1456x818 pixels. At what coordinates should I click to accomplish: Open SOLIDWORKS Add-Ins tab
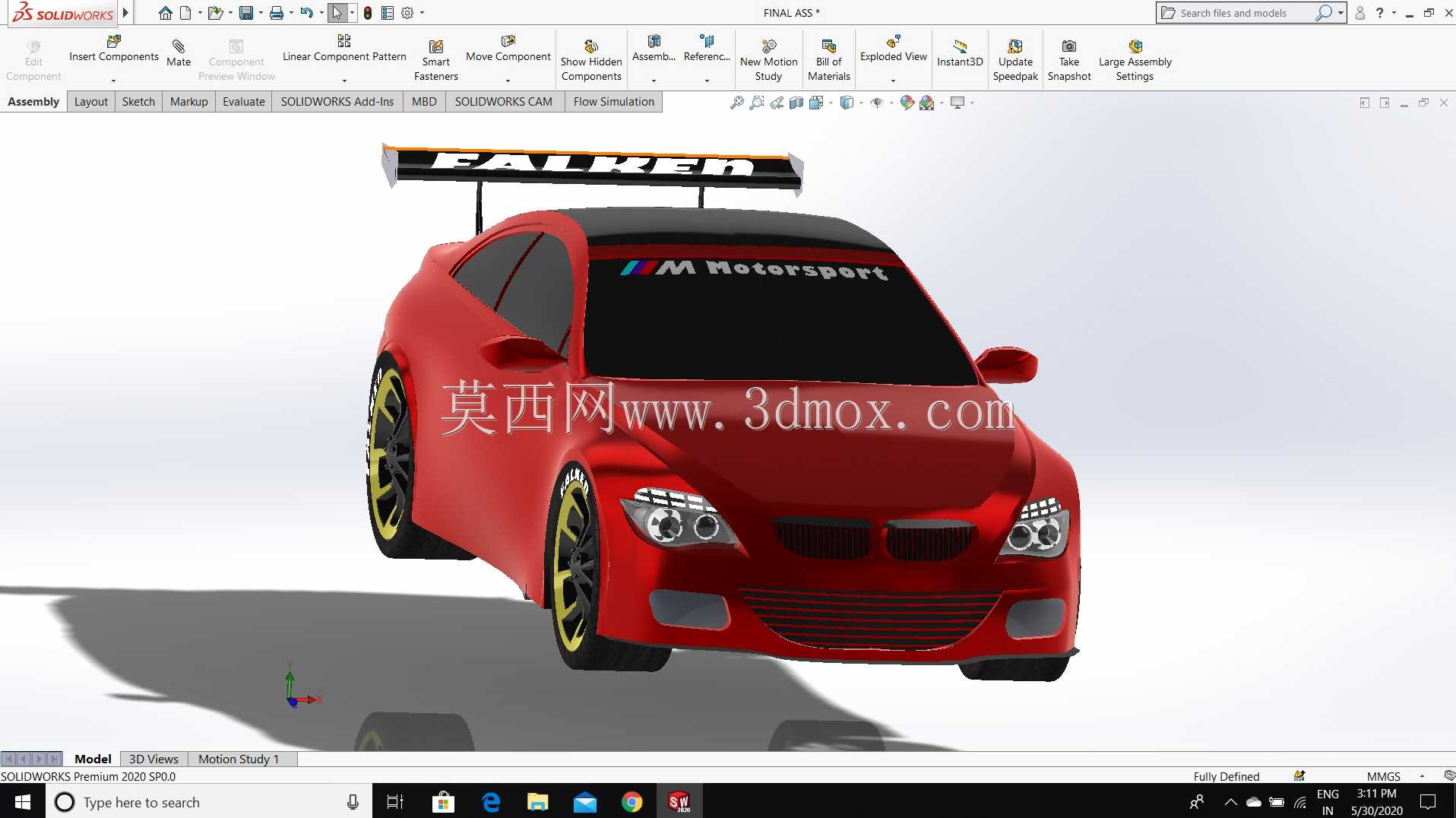tap(337, 102)
